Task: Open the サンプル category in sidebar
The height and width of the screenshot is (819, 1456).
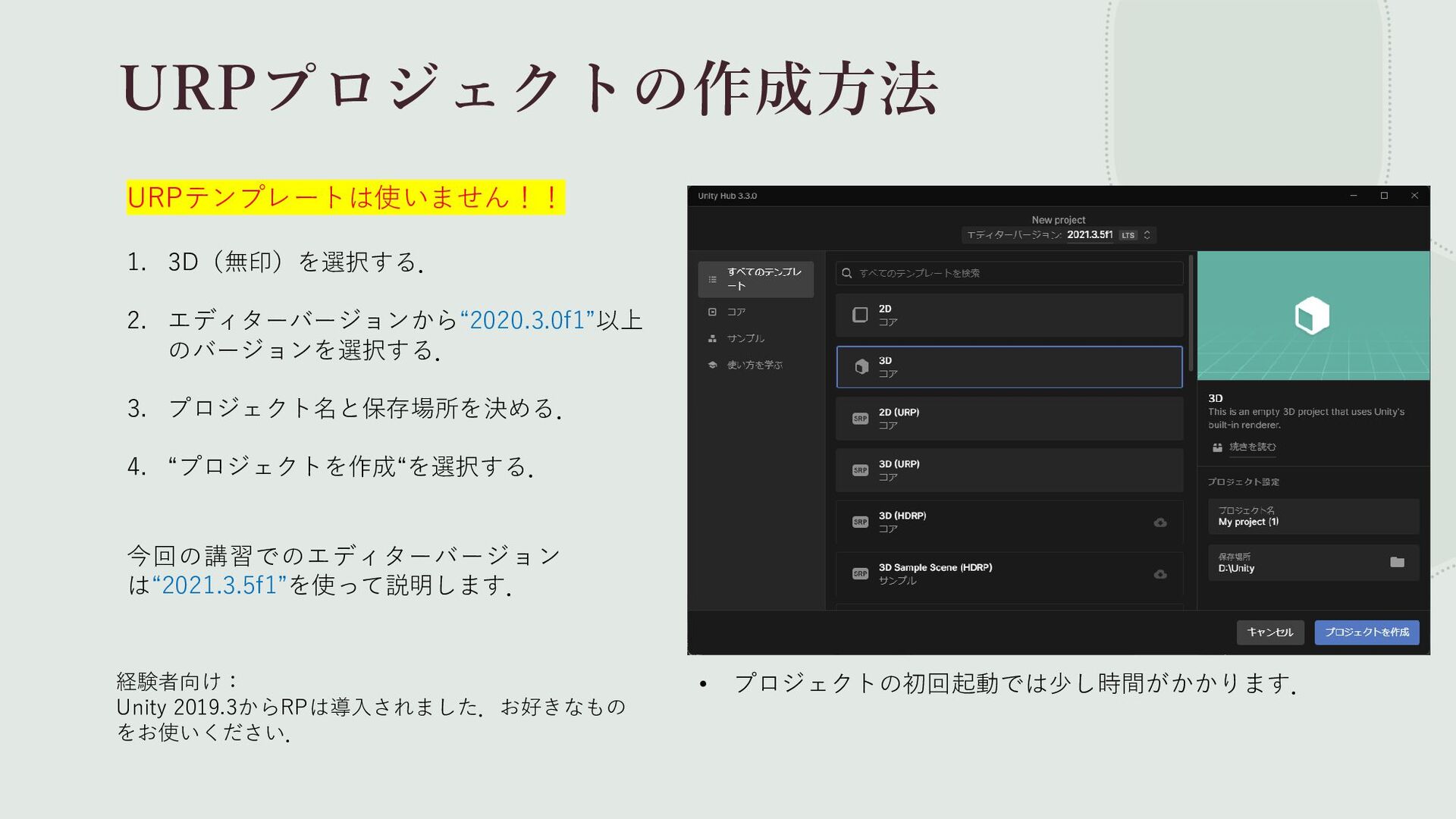Action: click(x=745, y=338)
